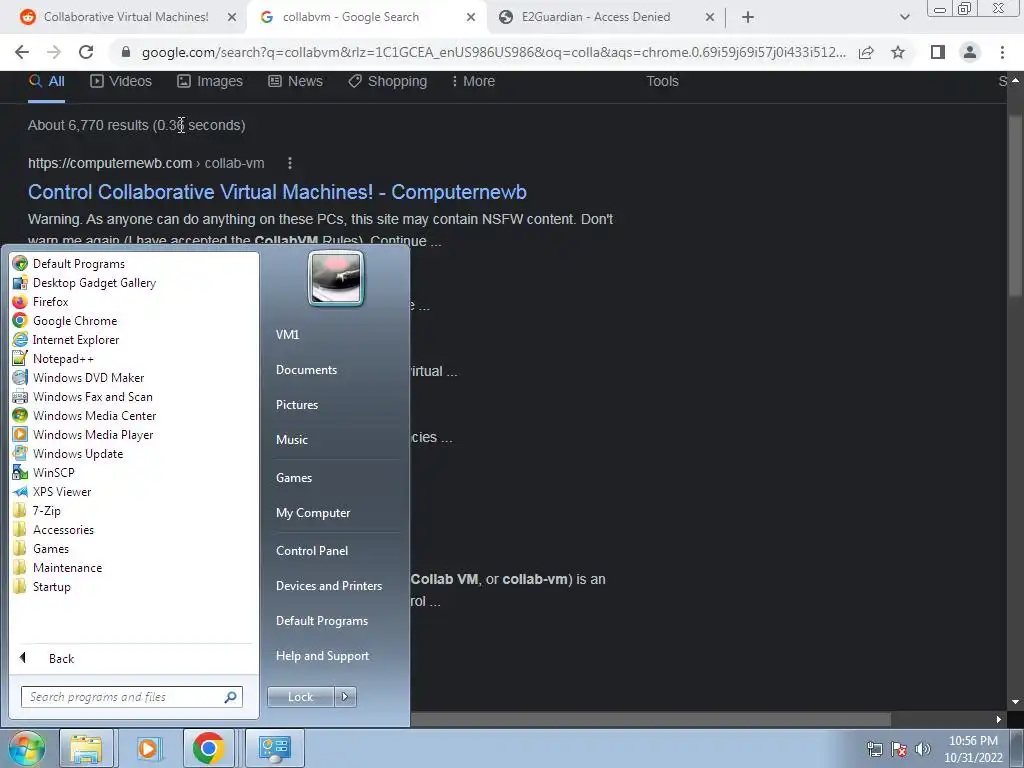Open the More search filters menu
Viewport: 1024px width, 768px height.
473,81
